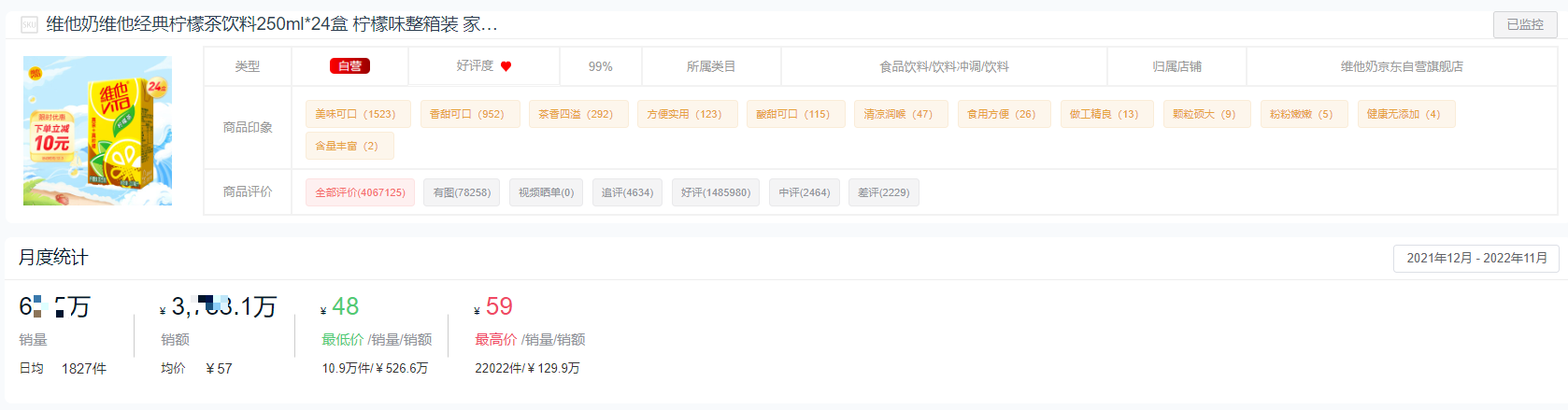The image size is (1568, 410).
Task: Open the 2021年12月 - 2022年11月 date range selector
Action: (1476, 258)
